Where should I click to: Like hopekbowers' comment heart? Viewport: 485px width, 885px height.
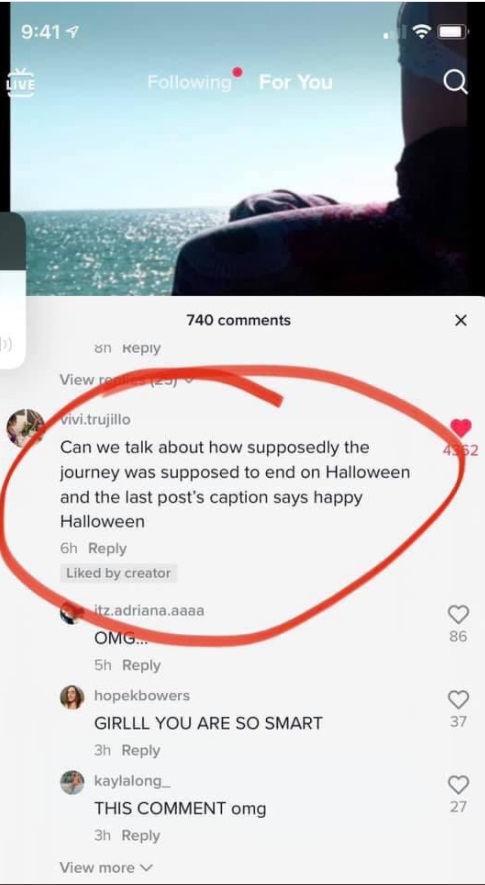[458, 699]
